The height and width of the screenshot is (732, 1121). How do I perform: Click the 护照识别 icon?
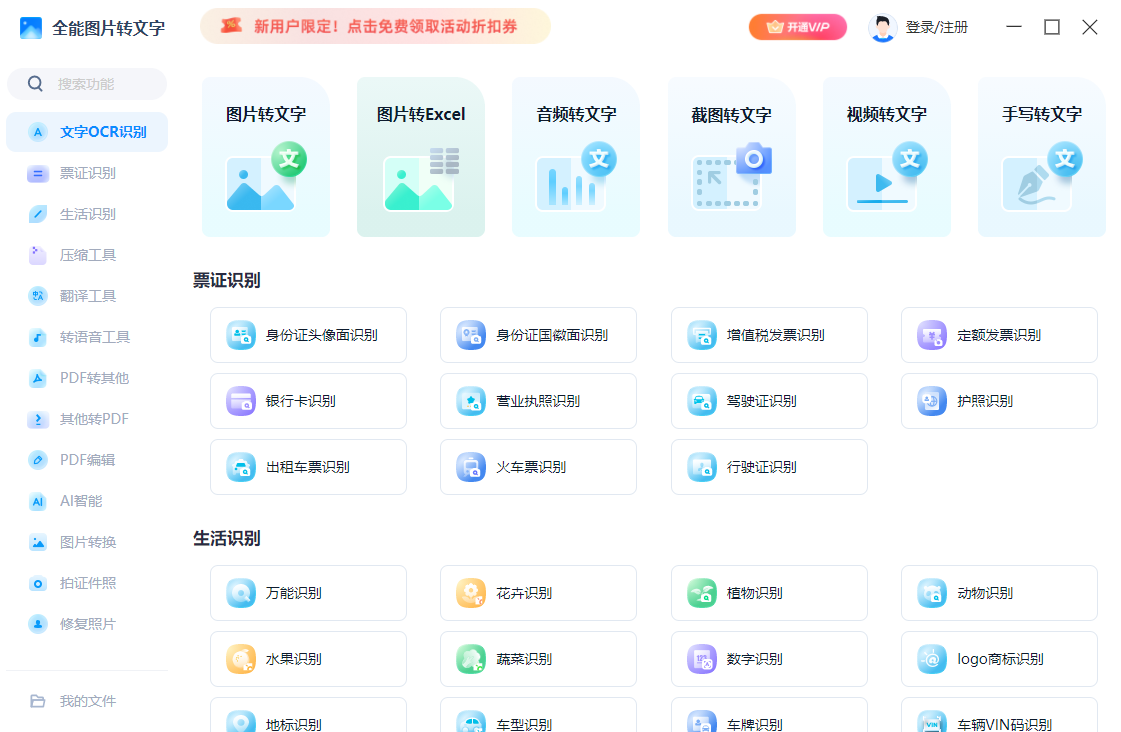pos(932,401)
